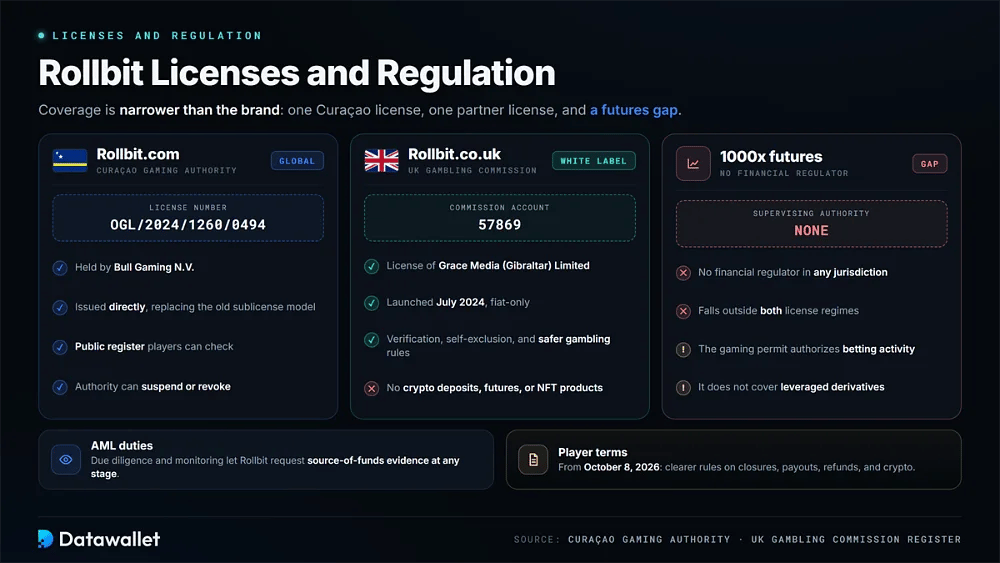Click the "It does not cover leveraged derivatives" line
The image size is (1000, 563).
[791, 387]
